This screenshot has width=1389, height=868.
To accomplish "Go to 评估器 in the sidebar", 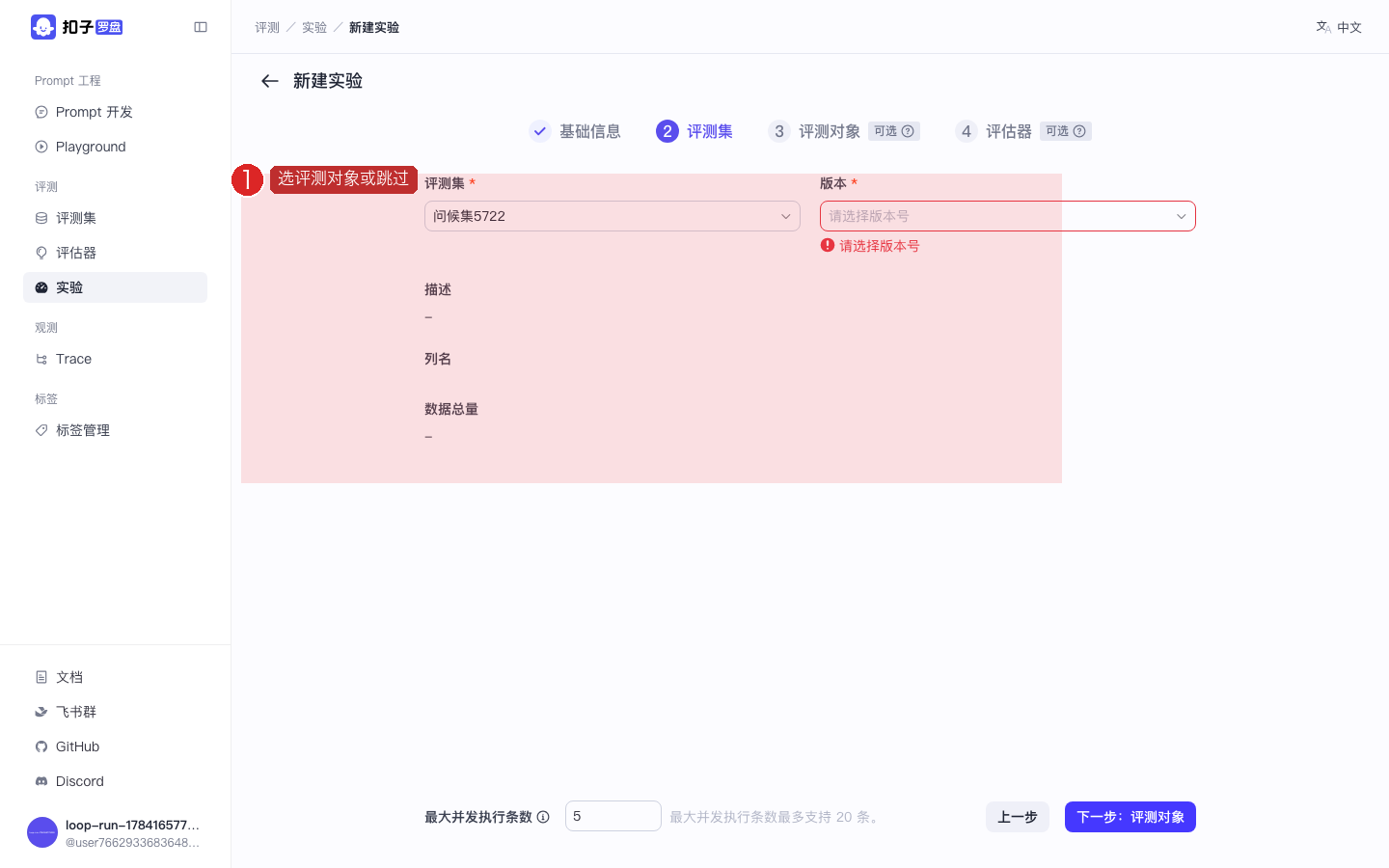I will [x=115, y=253].
